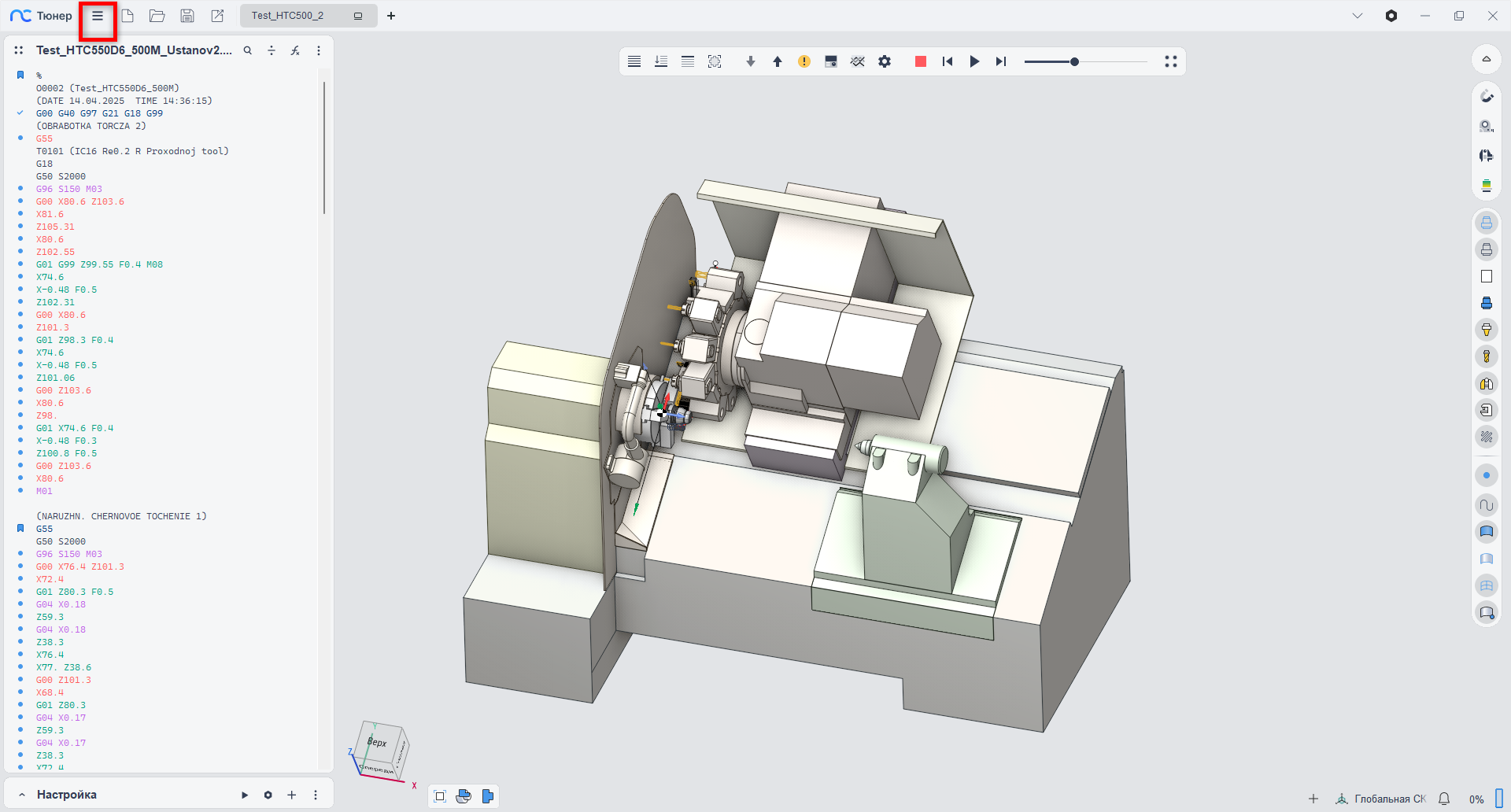Search in the NC program panel
The height and width of the screenshot is (812, 1511).
(x=248, y=50)
